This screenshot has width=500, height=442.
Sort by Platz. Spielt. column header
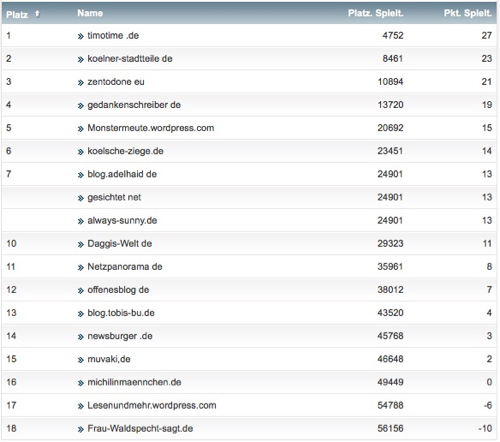pos(376,13)
